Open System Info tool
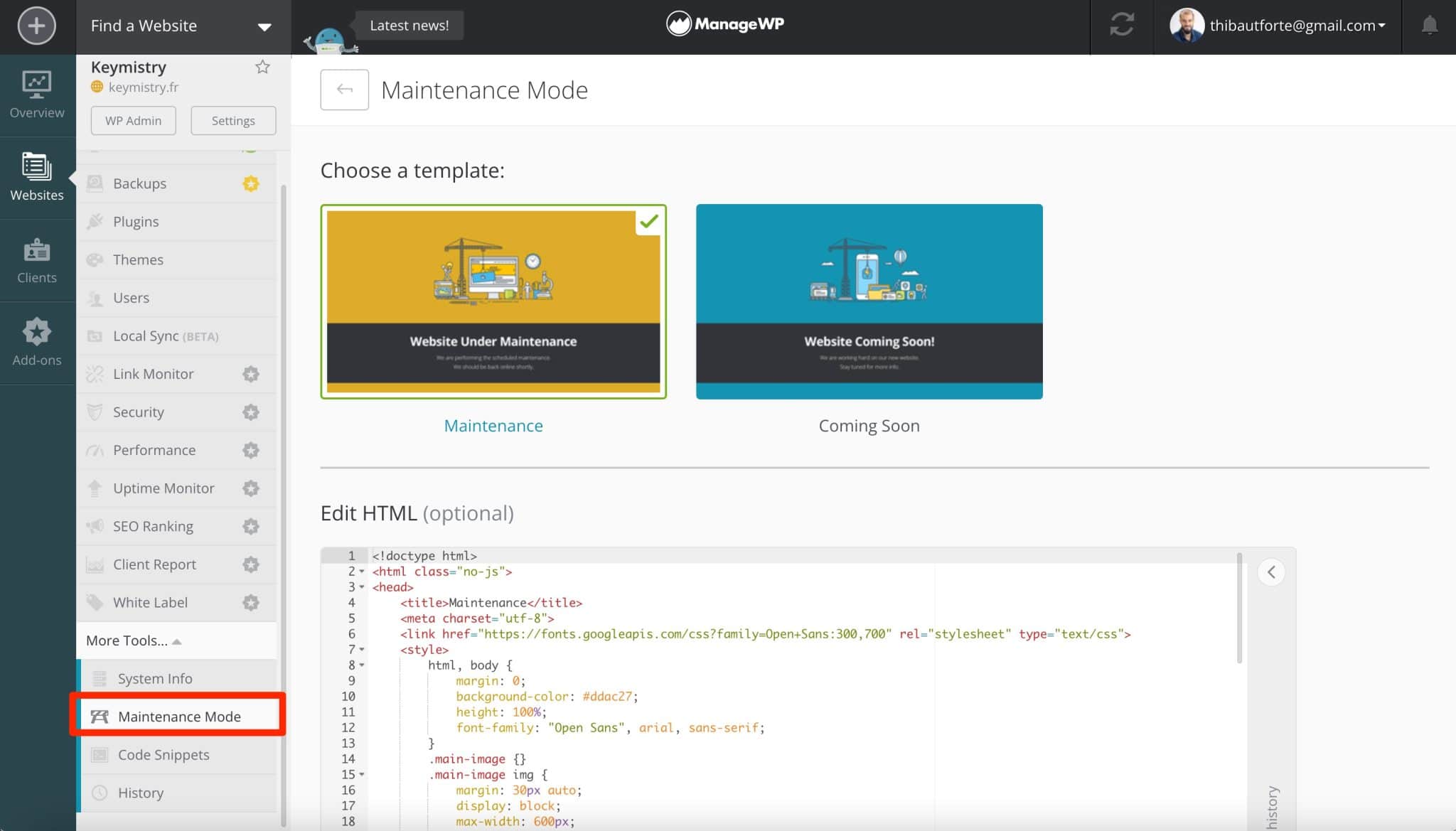Image resolution: width=1456 pixels, height=831 pixels. (x=178, y=678)
